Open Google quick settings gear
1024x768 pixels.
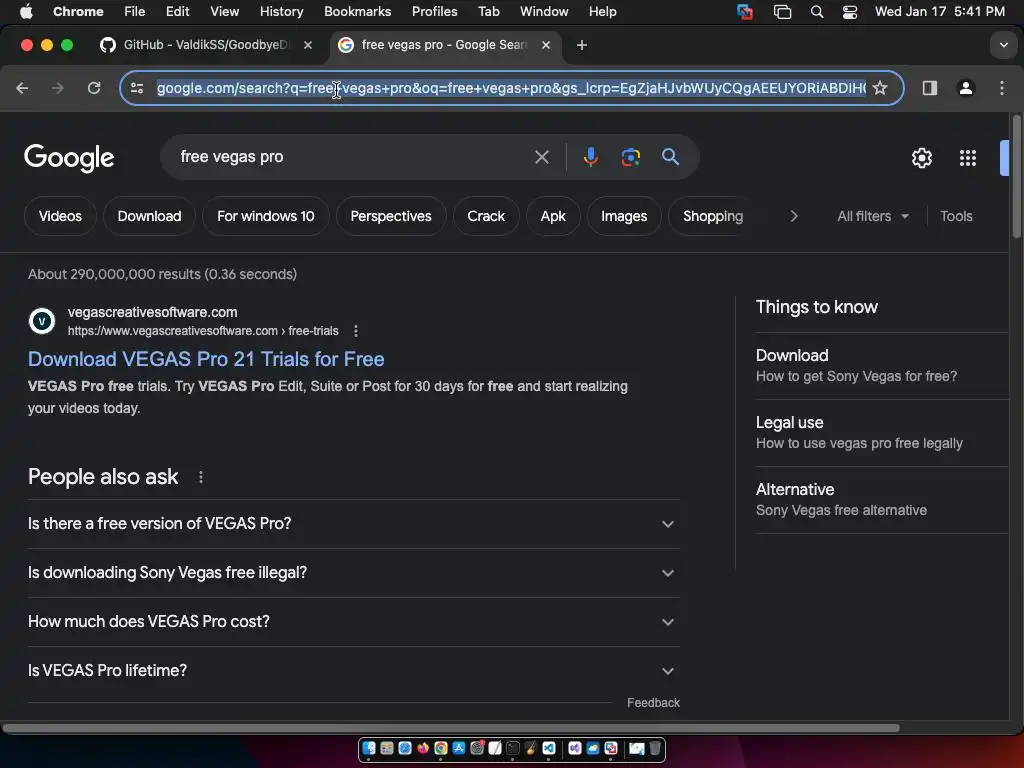click(921, 157)
